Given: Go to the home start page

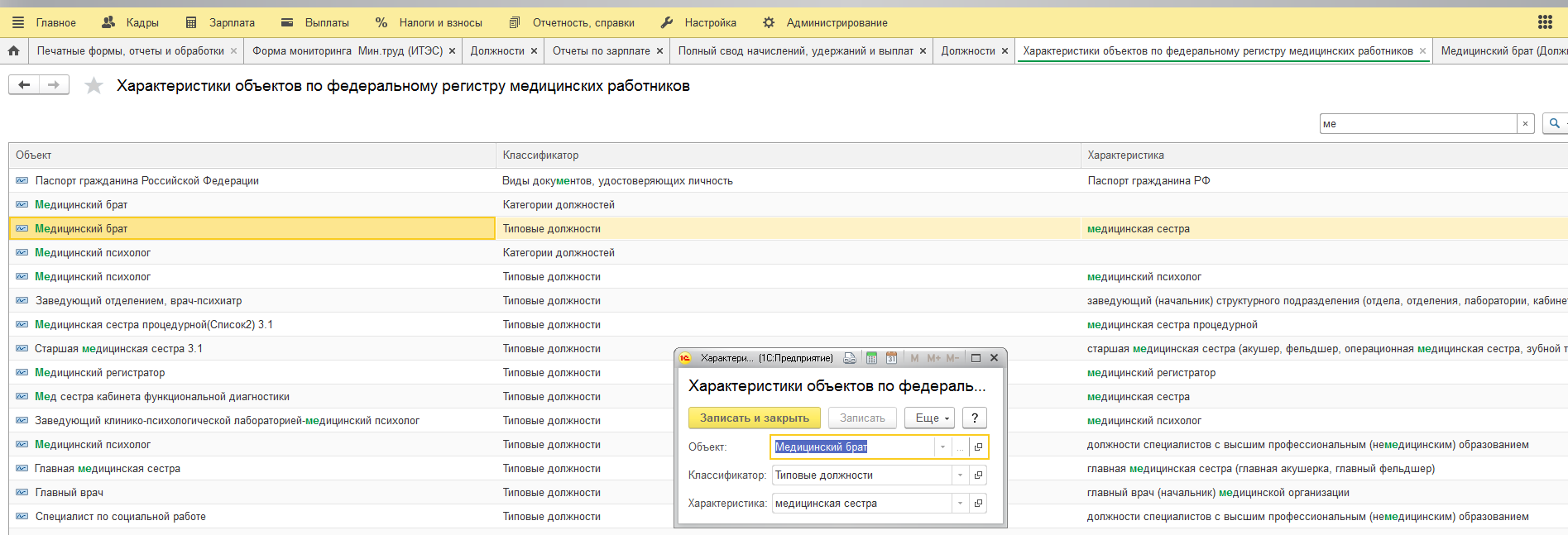Looking at the screenshot, I should point(14,50).
